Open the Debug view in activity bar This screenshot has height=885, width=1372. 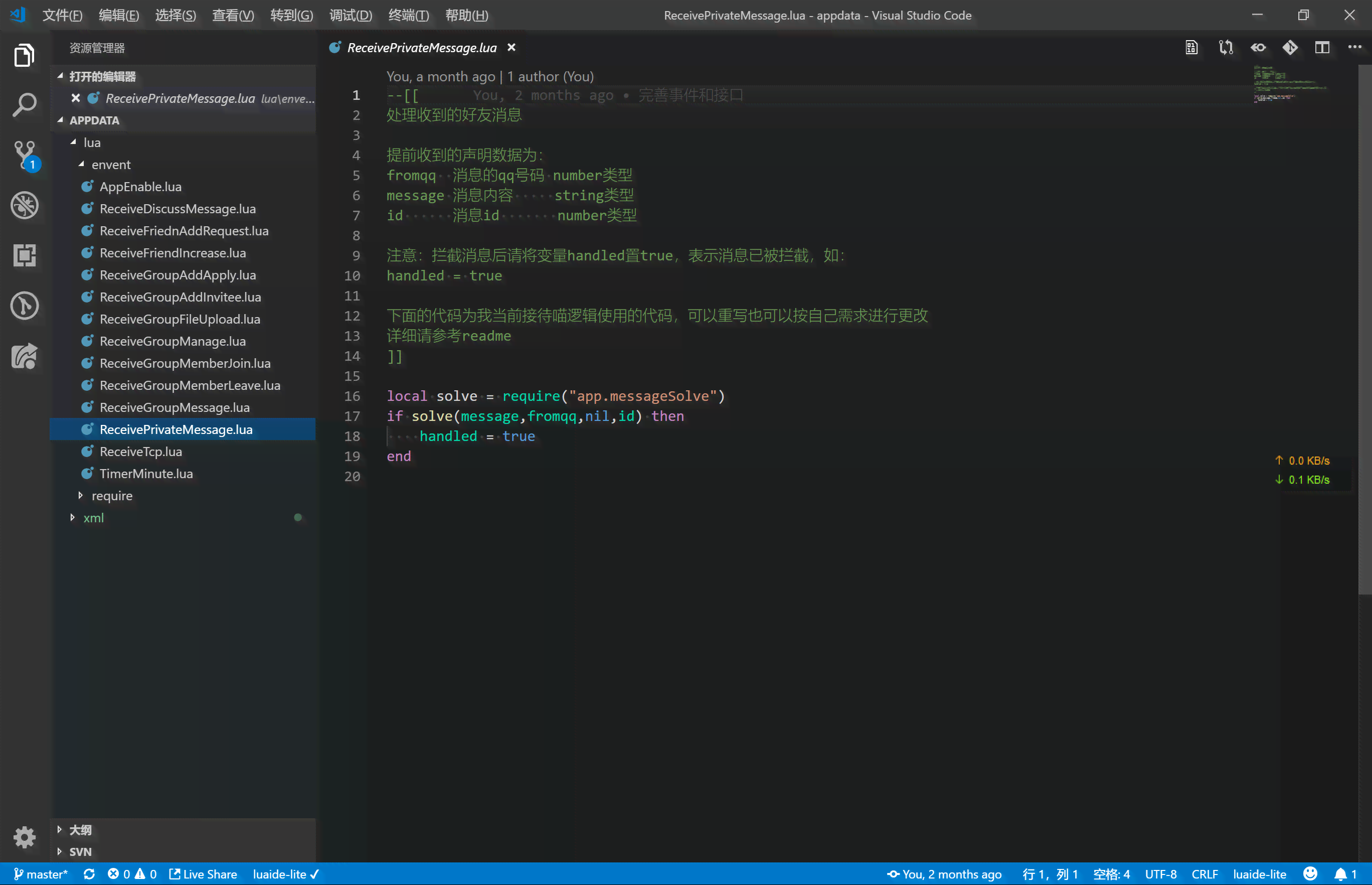point(24,205)
